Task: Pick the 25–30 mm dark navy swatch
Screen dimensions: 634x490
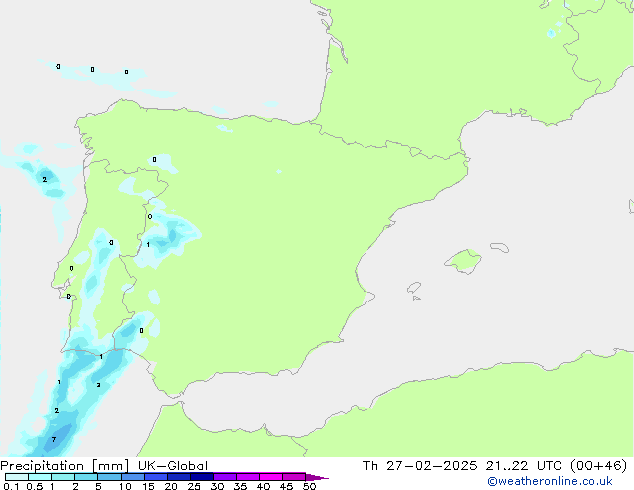Action: 201,477
